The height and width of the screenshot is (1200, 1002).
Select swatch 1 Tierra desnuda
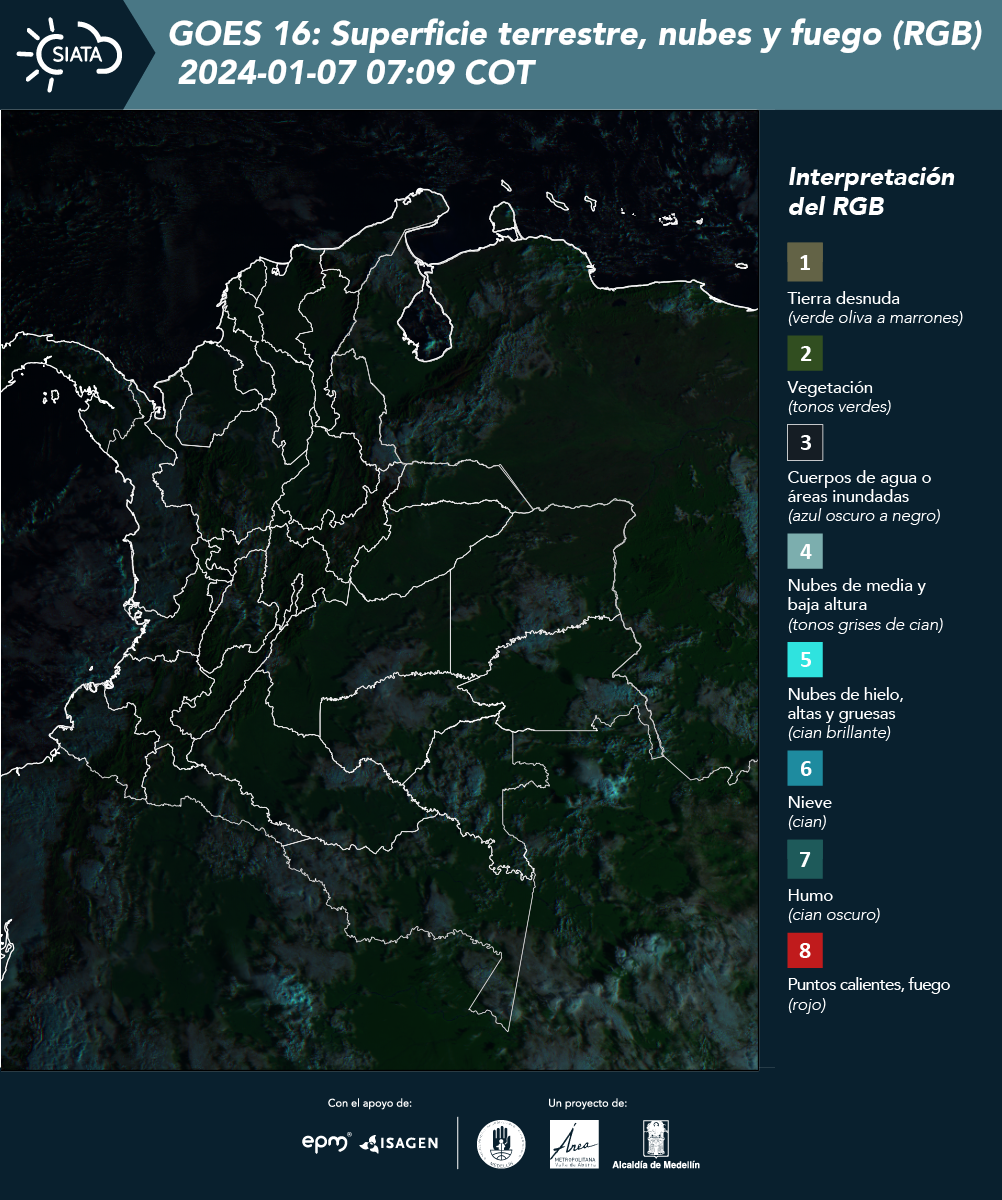coord(805,262)
